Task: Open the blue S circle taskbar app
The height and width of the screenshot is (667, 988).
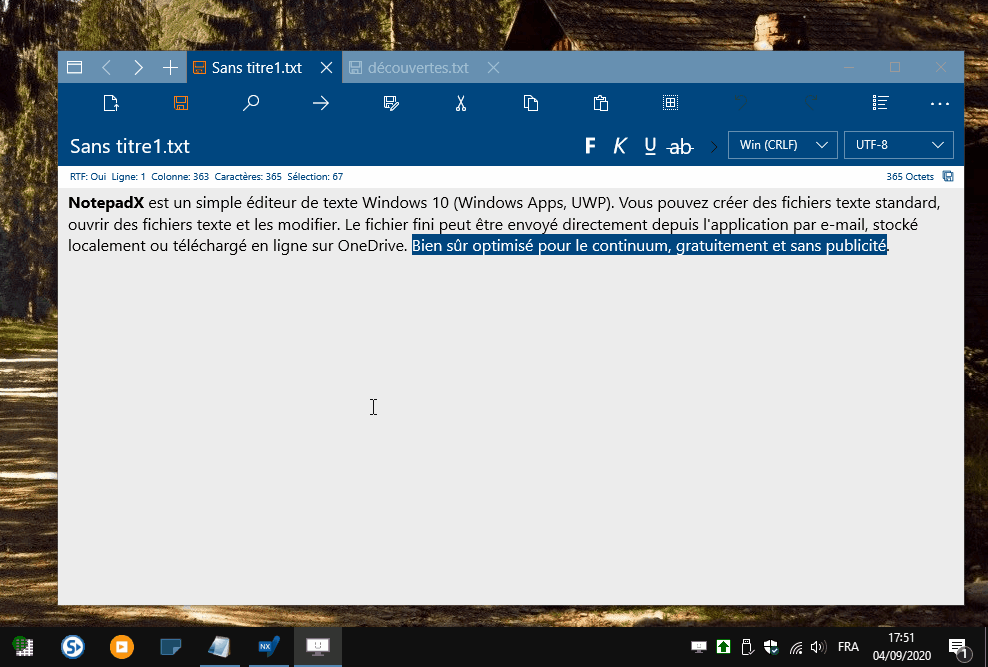Action: point(72,647)
